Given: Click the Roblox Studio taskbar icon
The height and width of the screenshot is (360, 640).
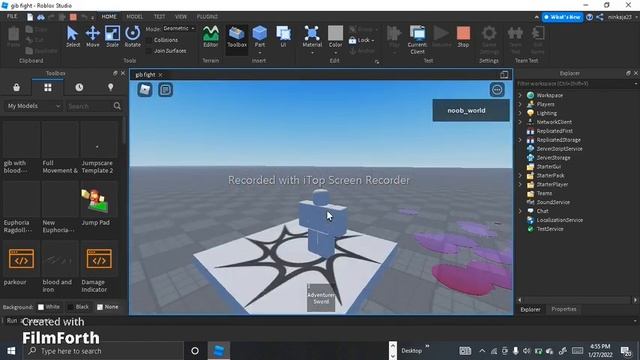Looking at the screenshot, I should point(219,351).
